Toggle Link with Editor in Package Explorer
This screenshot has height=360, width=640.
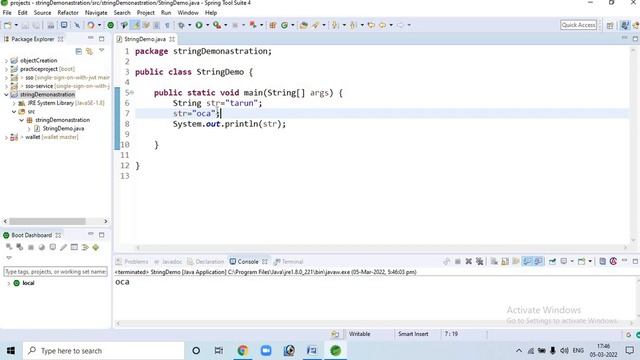pos(89,51)
